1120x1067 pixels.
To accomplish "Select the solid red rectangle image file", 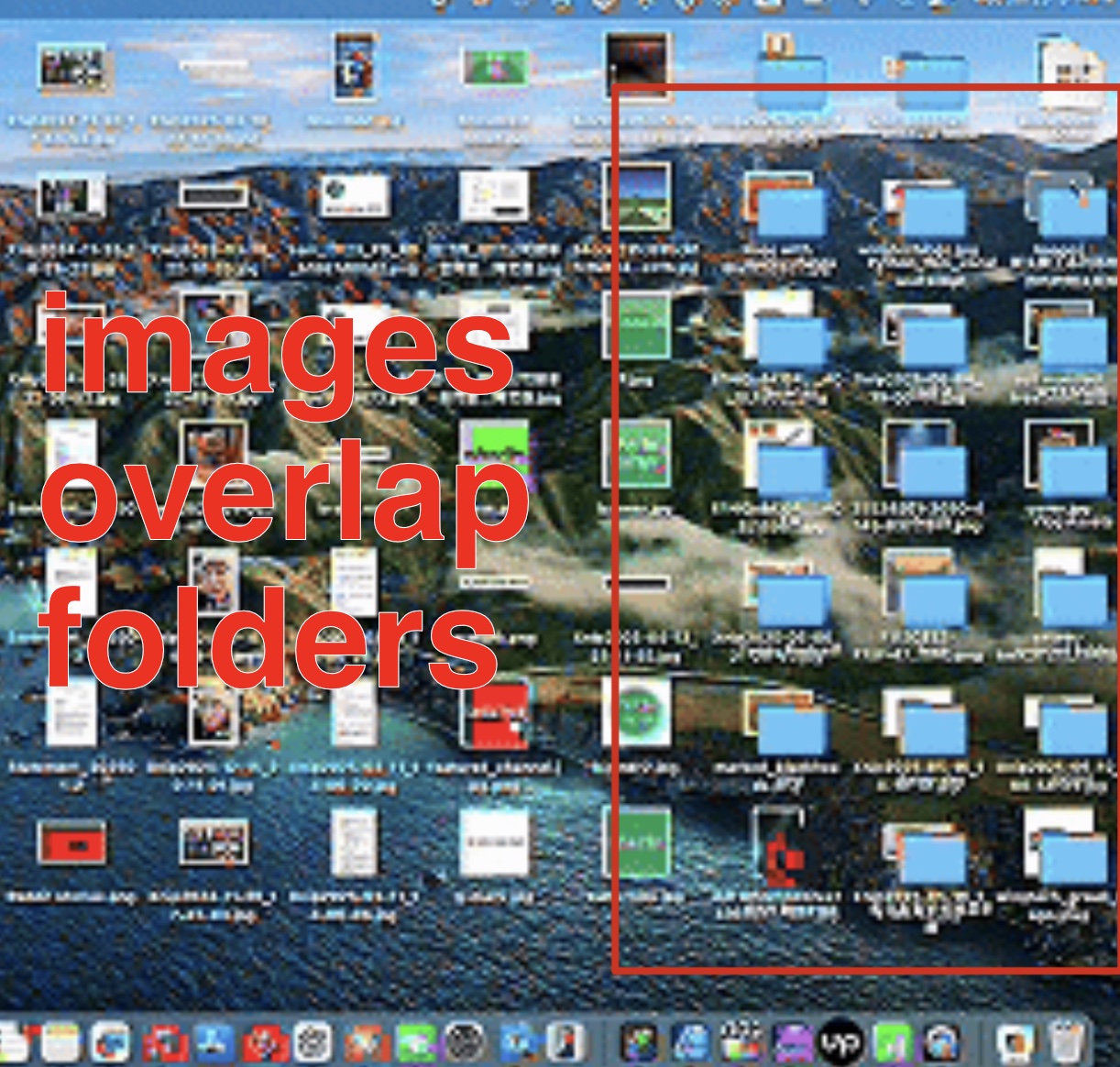I will pos(71,843).
